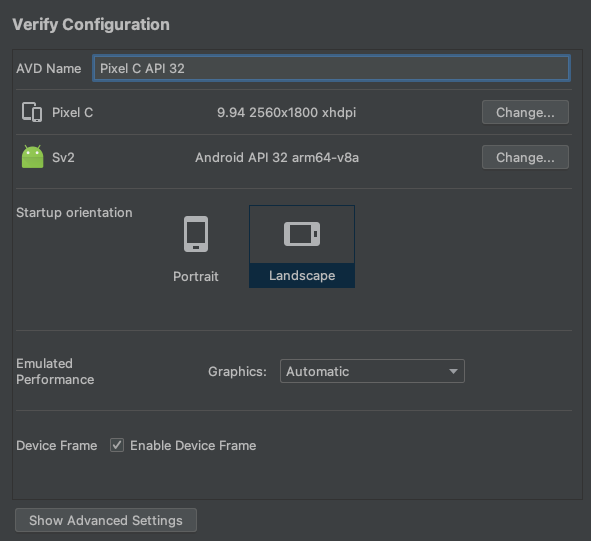Change the Pixel C hardware device
591x541 pixels.
point(525,112)
